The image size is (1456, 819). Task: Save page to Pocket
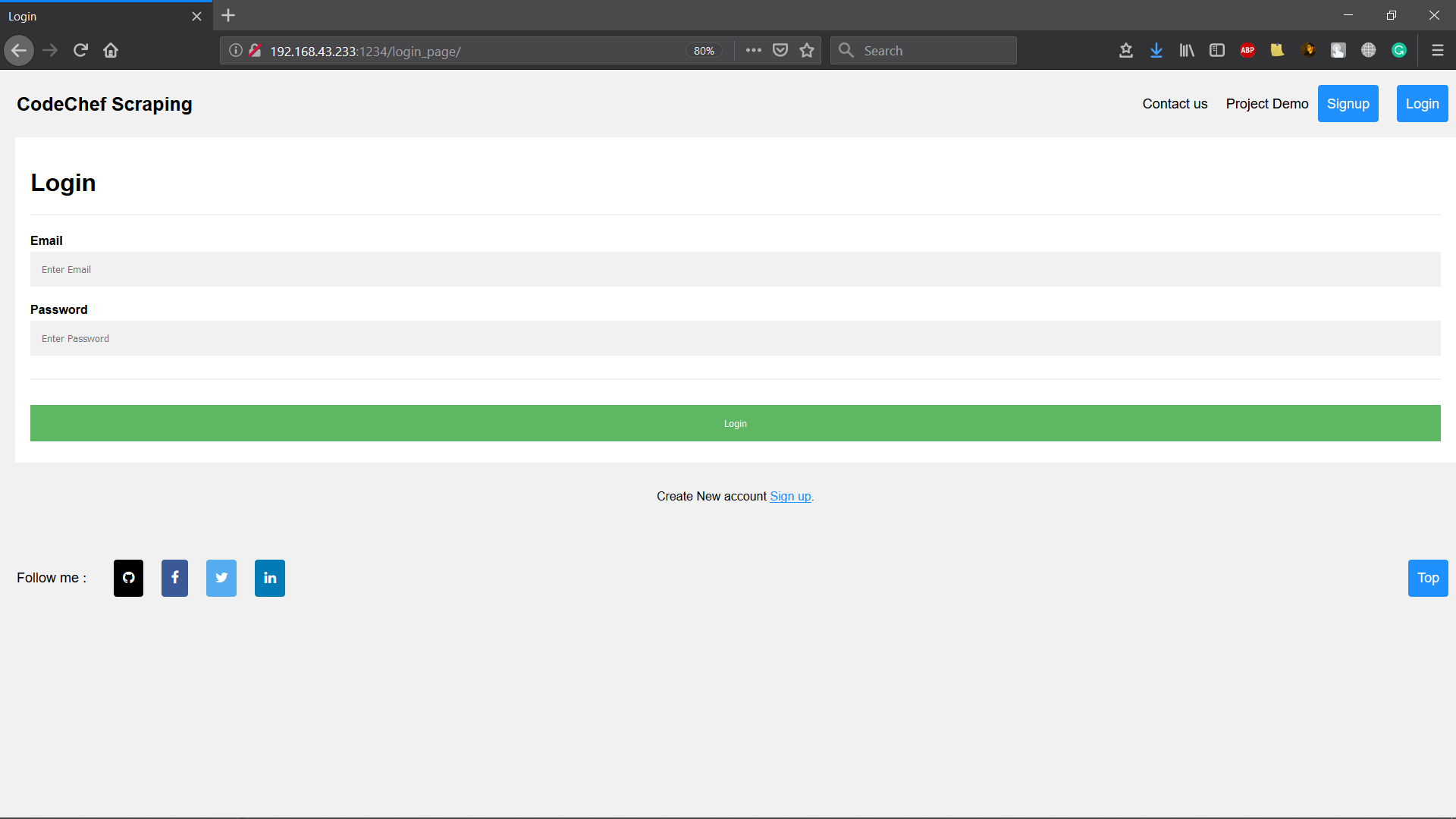pyautogui.click(x=780, y=50)
